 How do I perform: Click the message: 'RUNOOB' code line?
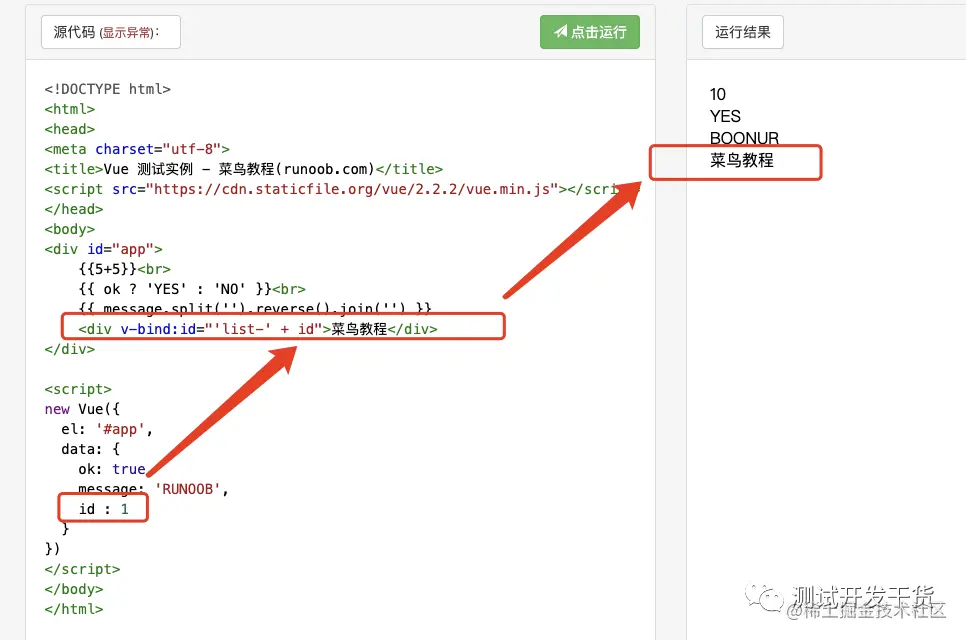point(153,489)
